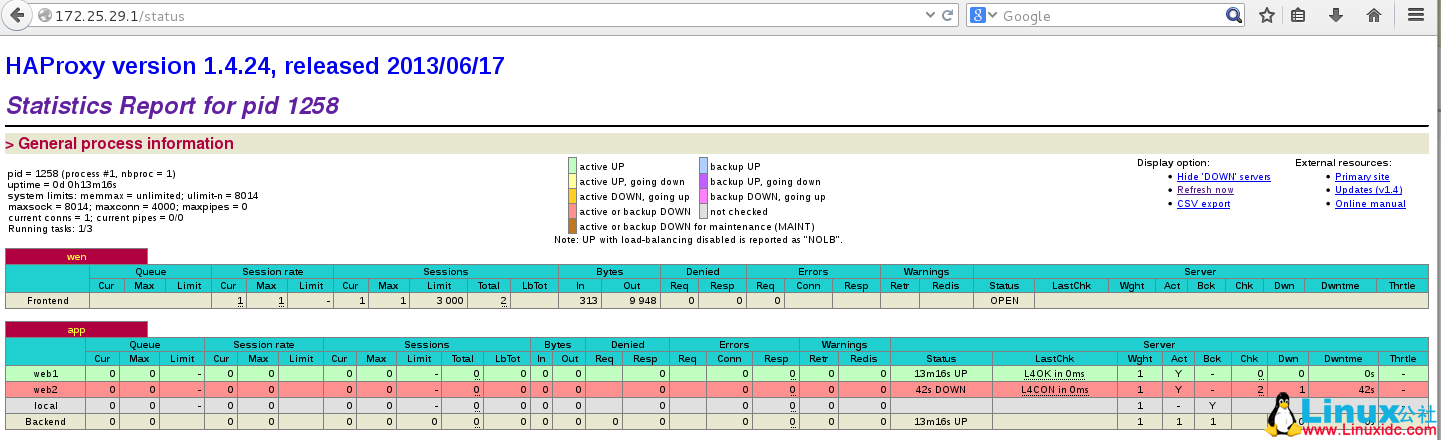Click the red 'active or backup DOWN' swatch
The image size is (1441, 440).
(x=572, y=211)
